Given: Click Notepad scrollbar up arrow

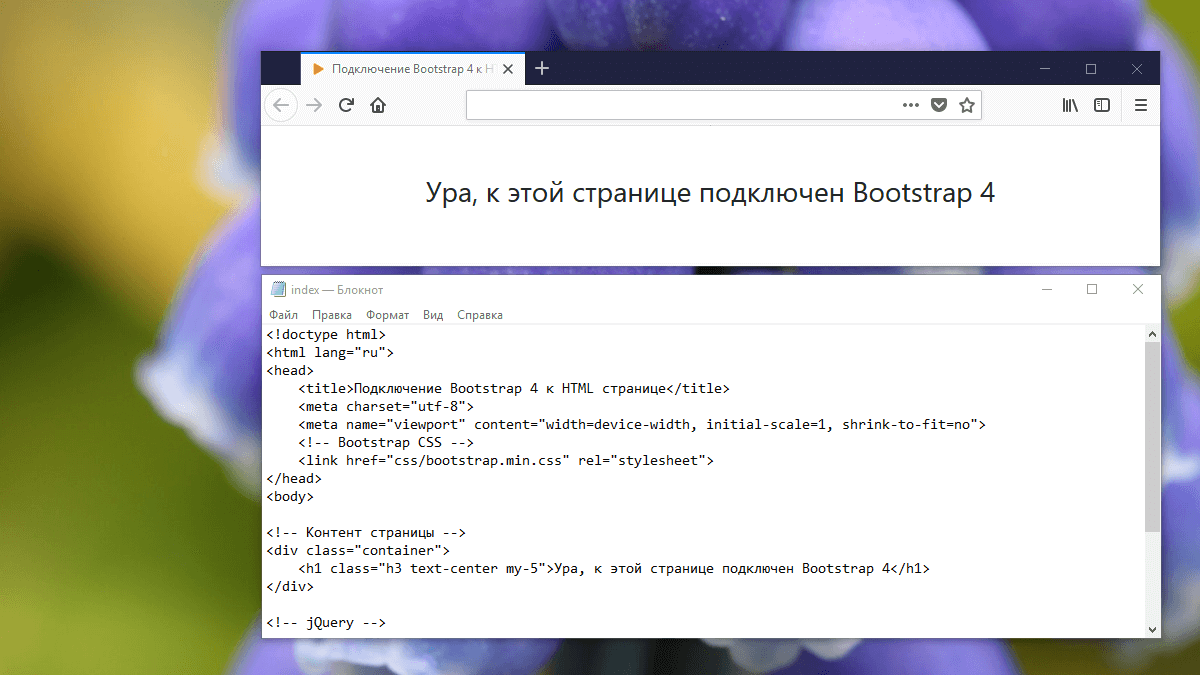Looking at the screenshot, I should point(1152,334).
